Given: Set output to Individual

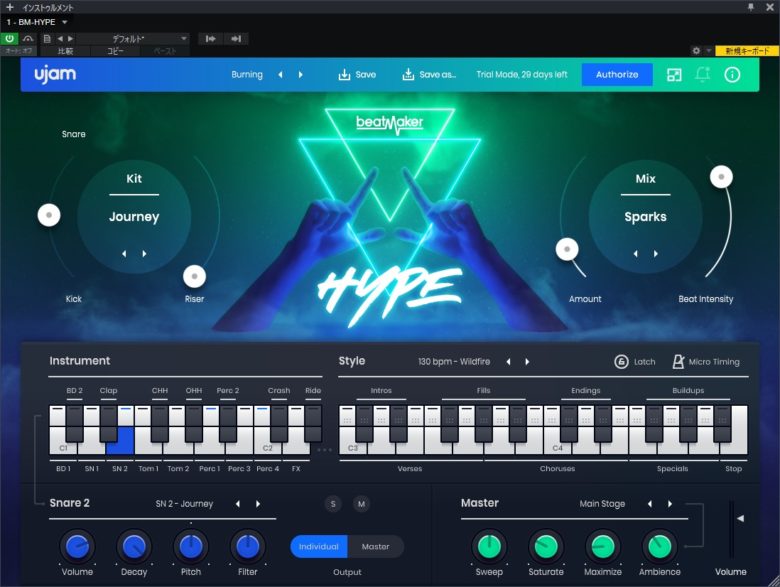Looking at the screenshot, I should [319, 546].
